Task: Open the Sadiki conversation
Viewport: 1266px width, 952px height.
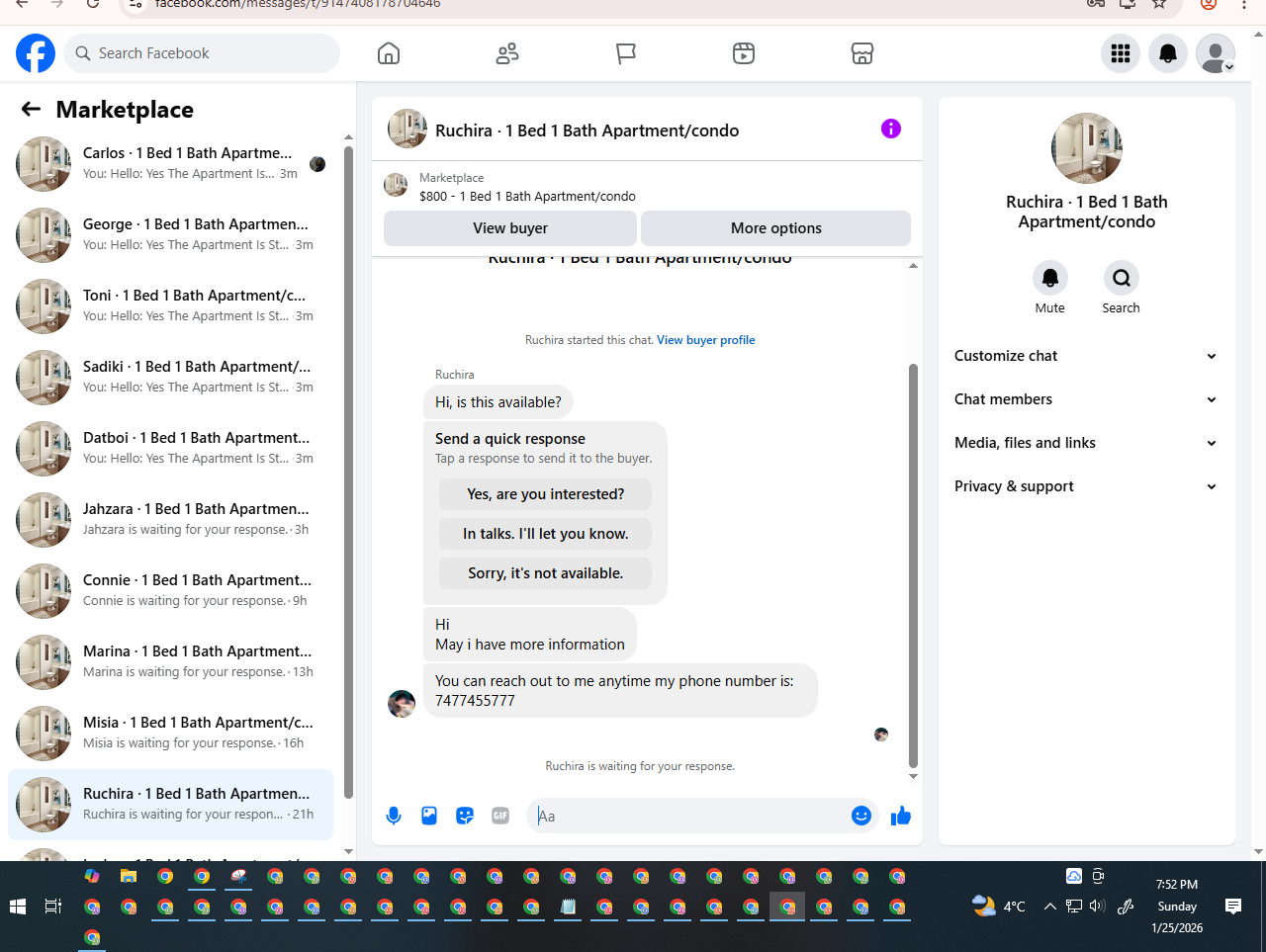Action: pos(170,378)
